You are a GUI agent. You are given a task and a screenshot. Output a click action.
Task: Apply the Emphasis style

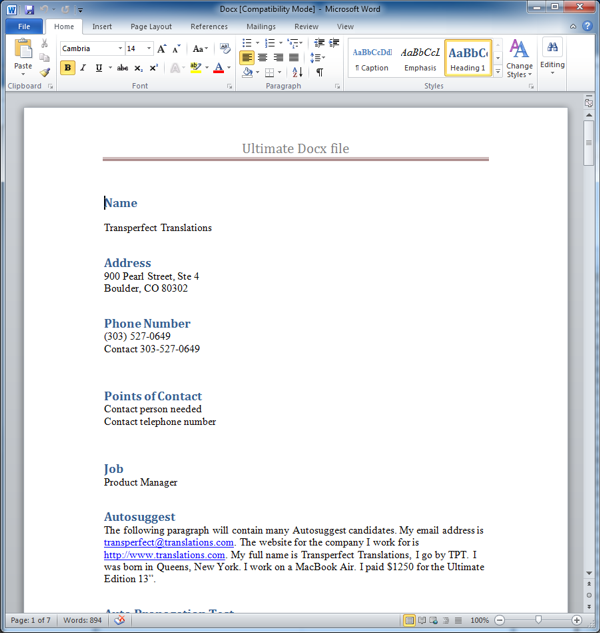pos(420,58)
